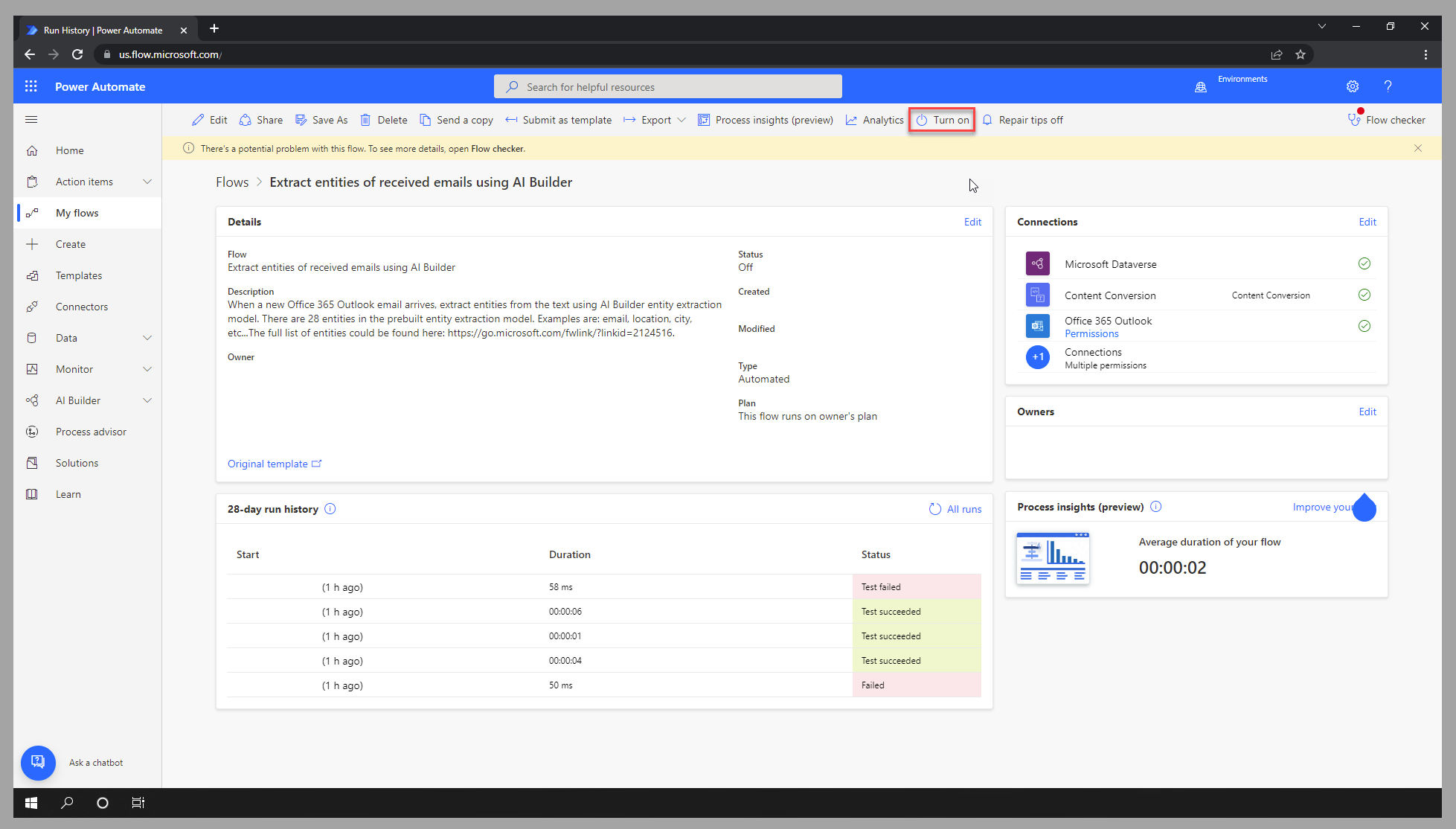Open Power Automate settings gear

tap(1352, 86)
